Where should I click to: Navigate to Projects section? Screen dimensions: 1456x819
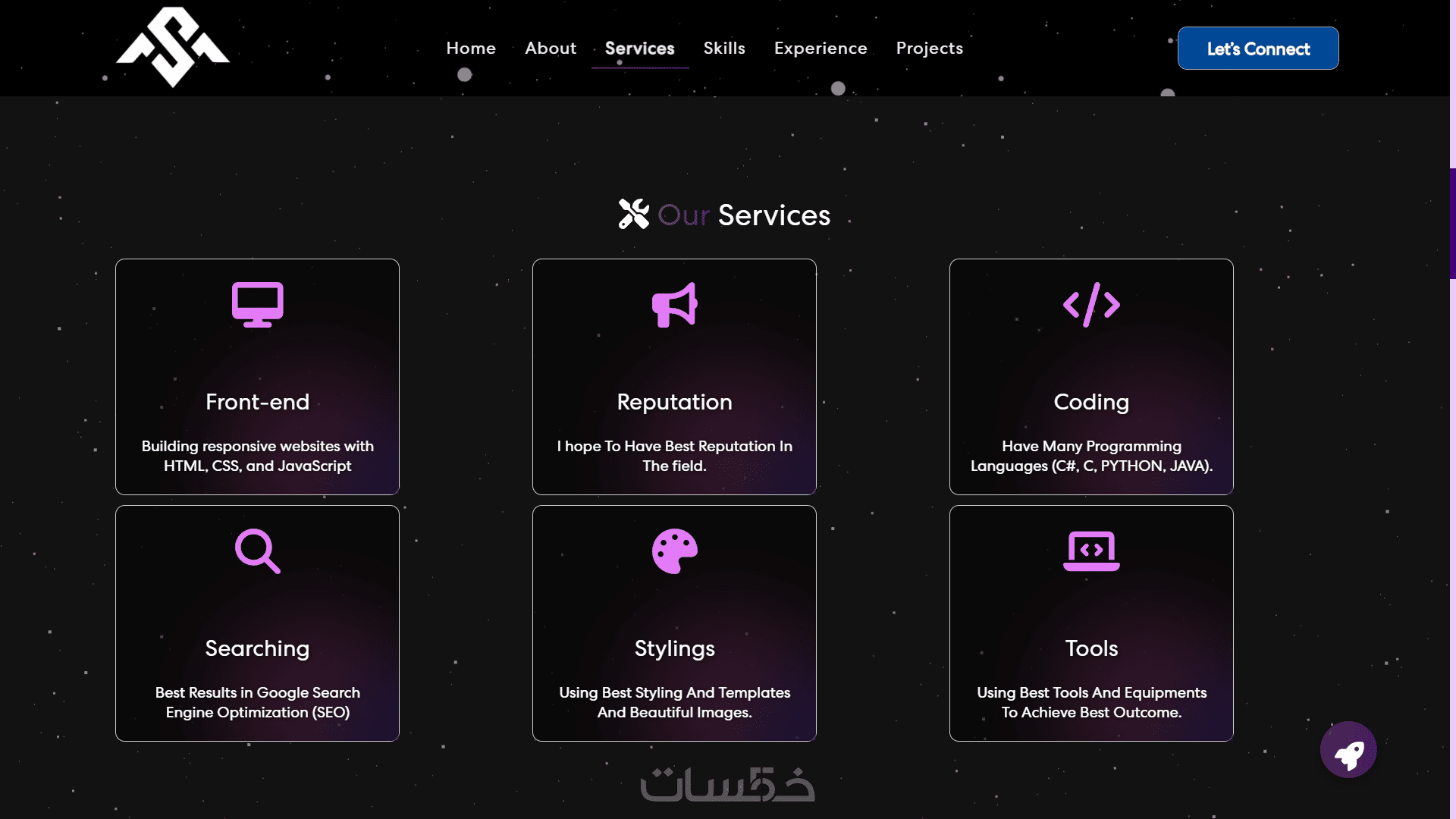[x=930, y=48]
